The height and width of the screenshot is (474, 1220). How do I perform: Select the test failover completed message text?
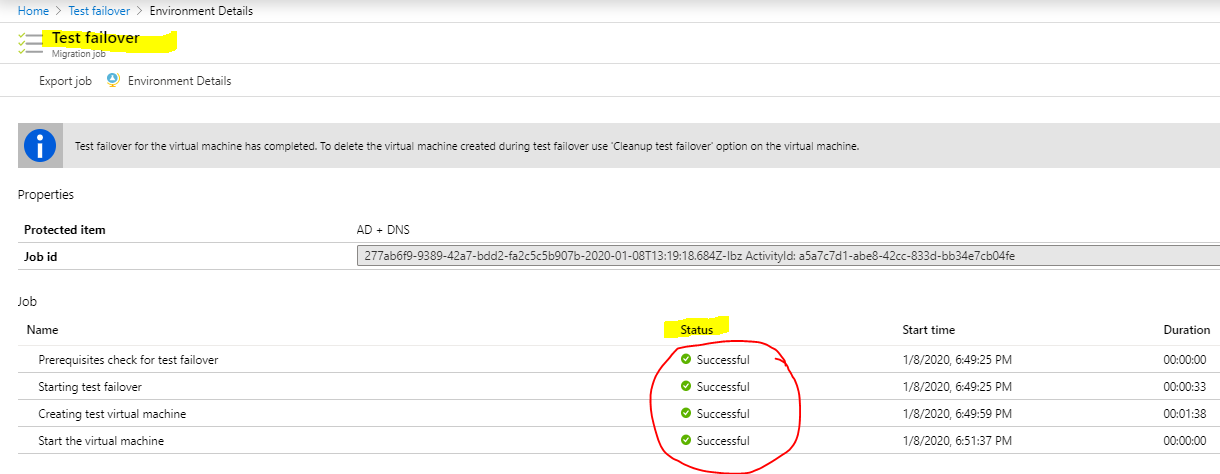click(467, 146)
